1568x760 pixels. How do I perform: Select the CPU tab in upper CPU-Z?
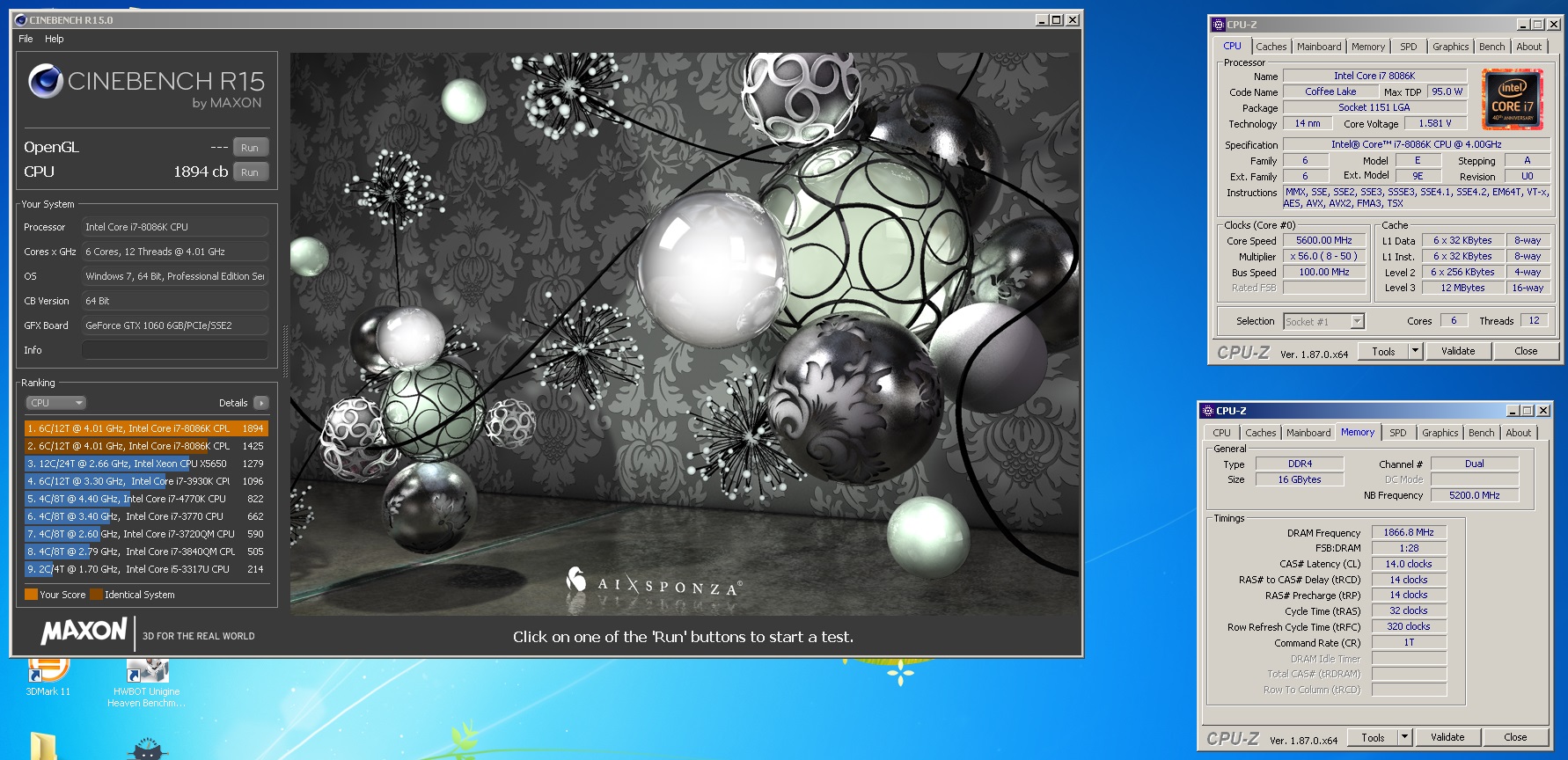[x=1232, y=46]
